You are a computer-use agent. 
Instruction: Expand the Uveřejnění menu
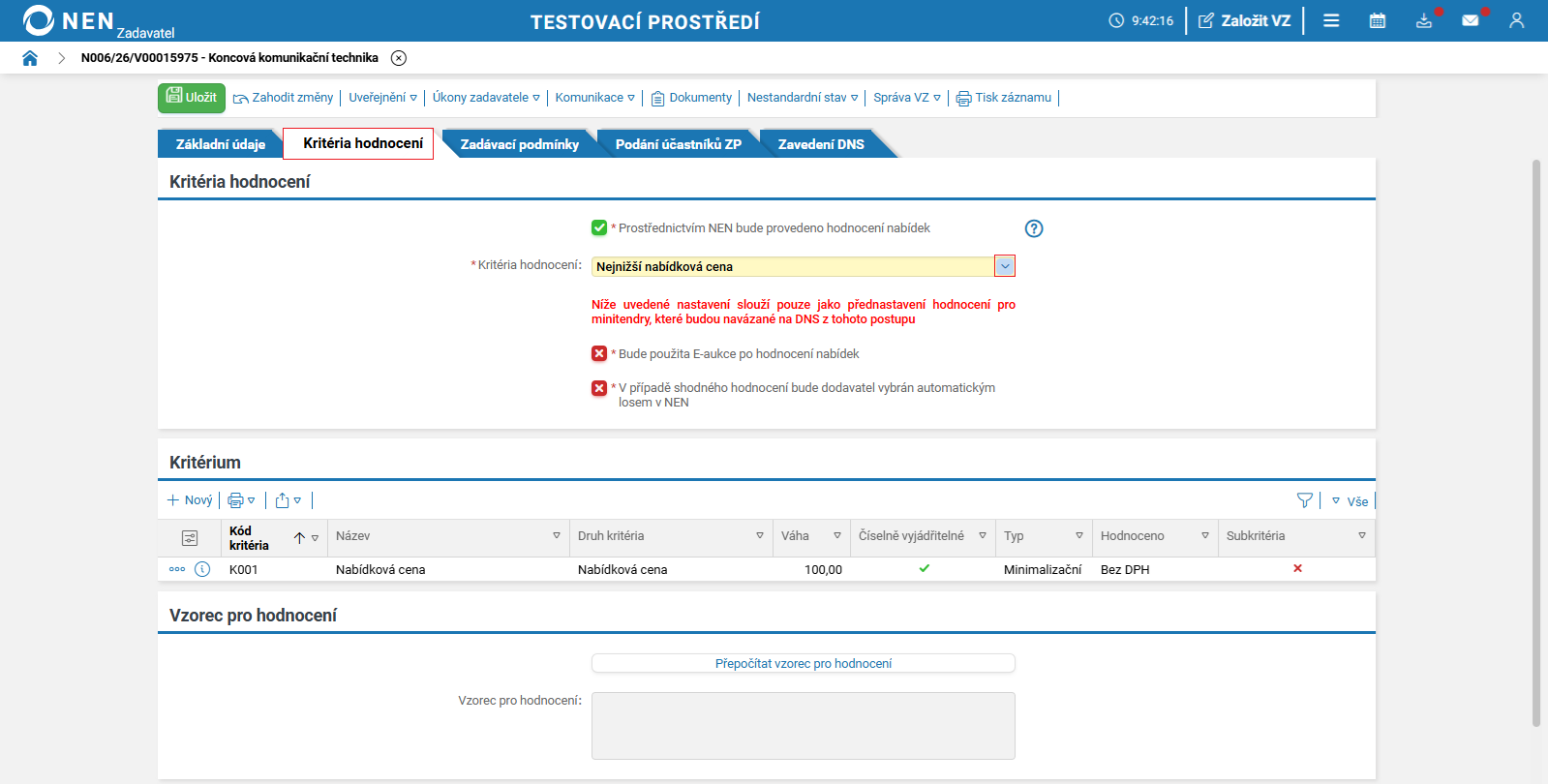[x=383, y=98]
